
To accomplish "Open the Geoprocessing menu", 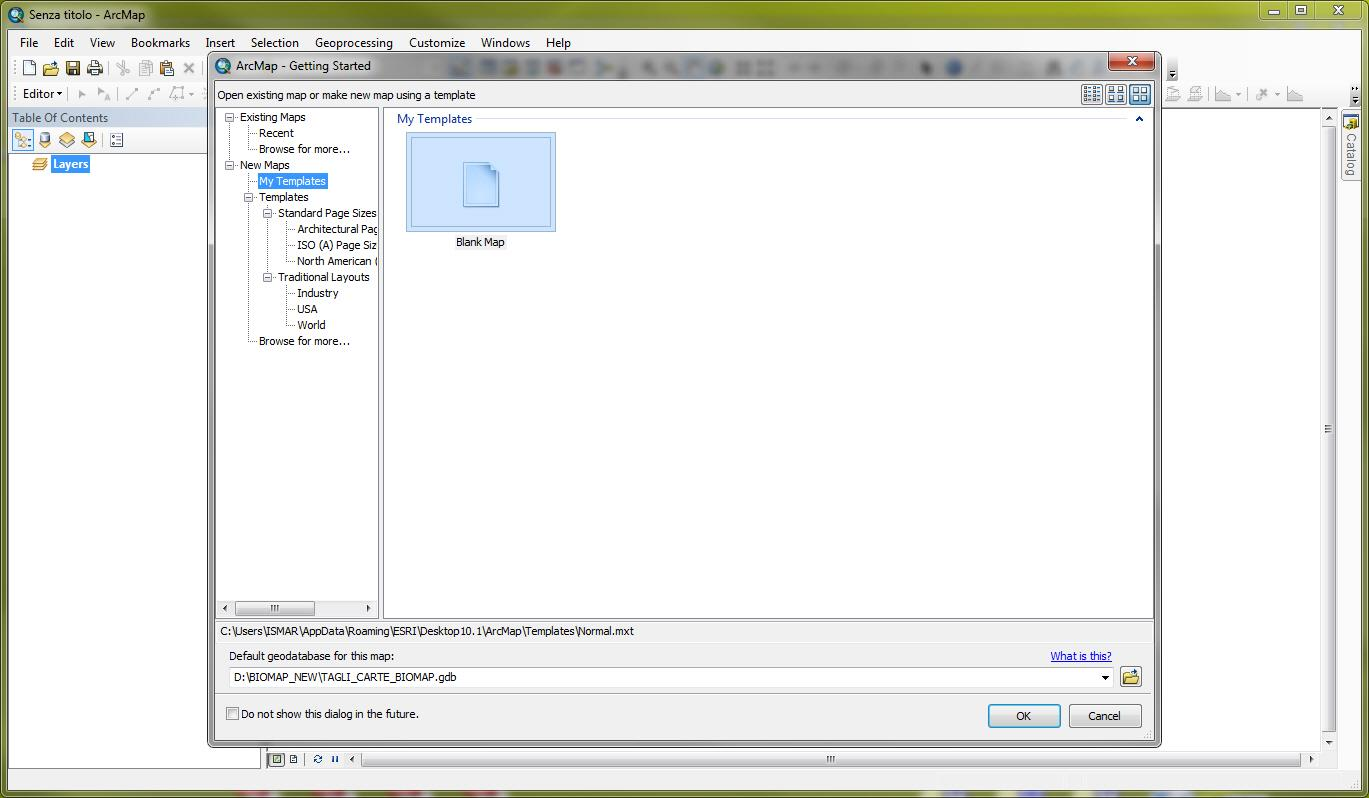I will pyautogui.click(x=354, y=43).
